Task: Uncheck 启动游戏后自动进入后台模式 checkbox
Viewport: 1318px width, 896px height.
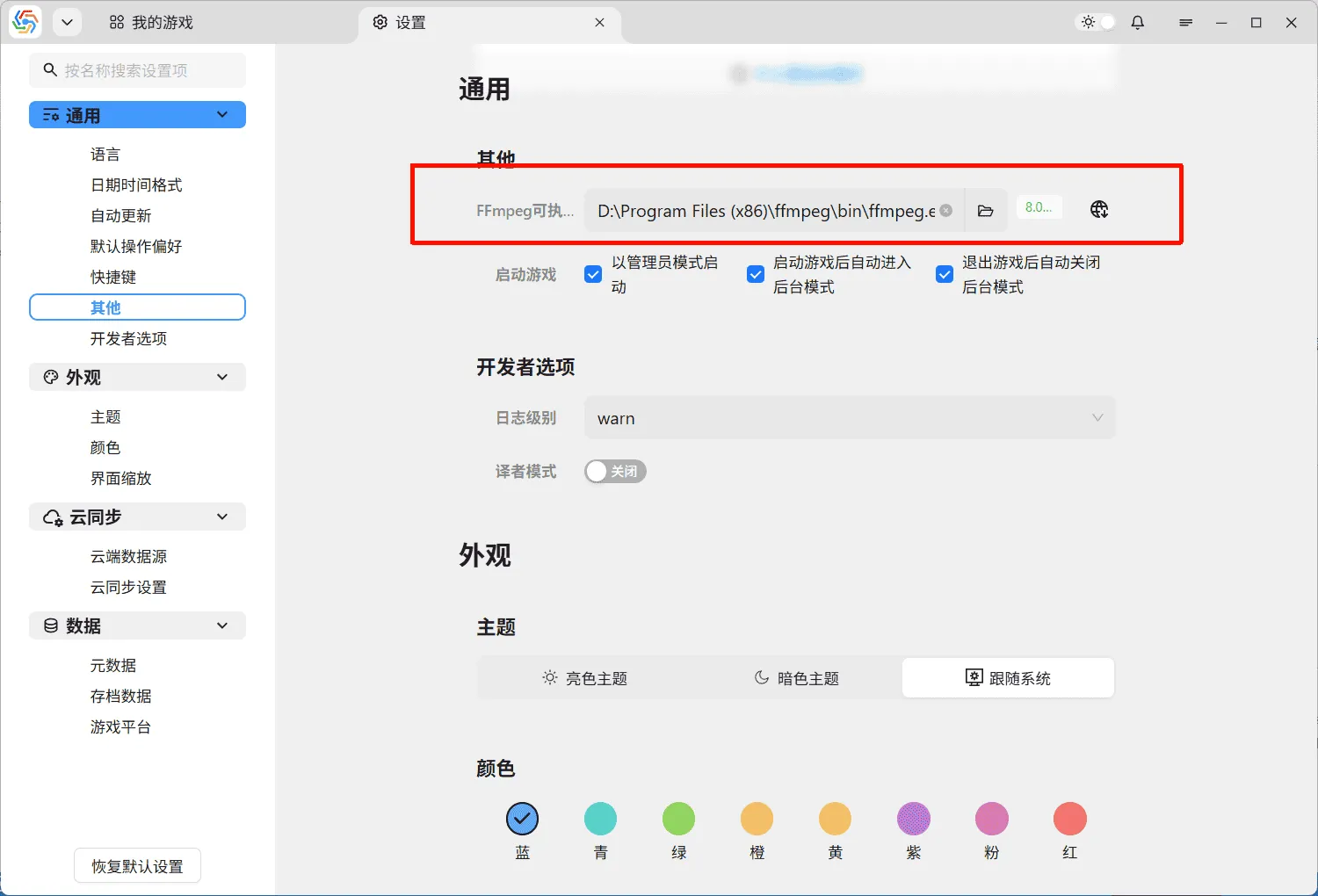Action: coord(755,274)
